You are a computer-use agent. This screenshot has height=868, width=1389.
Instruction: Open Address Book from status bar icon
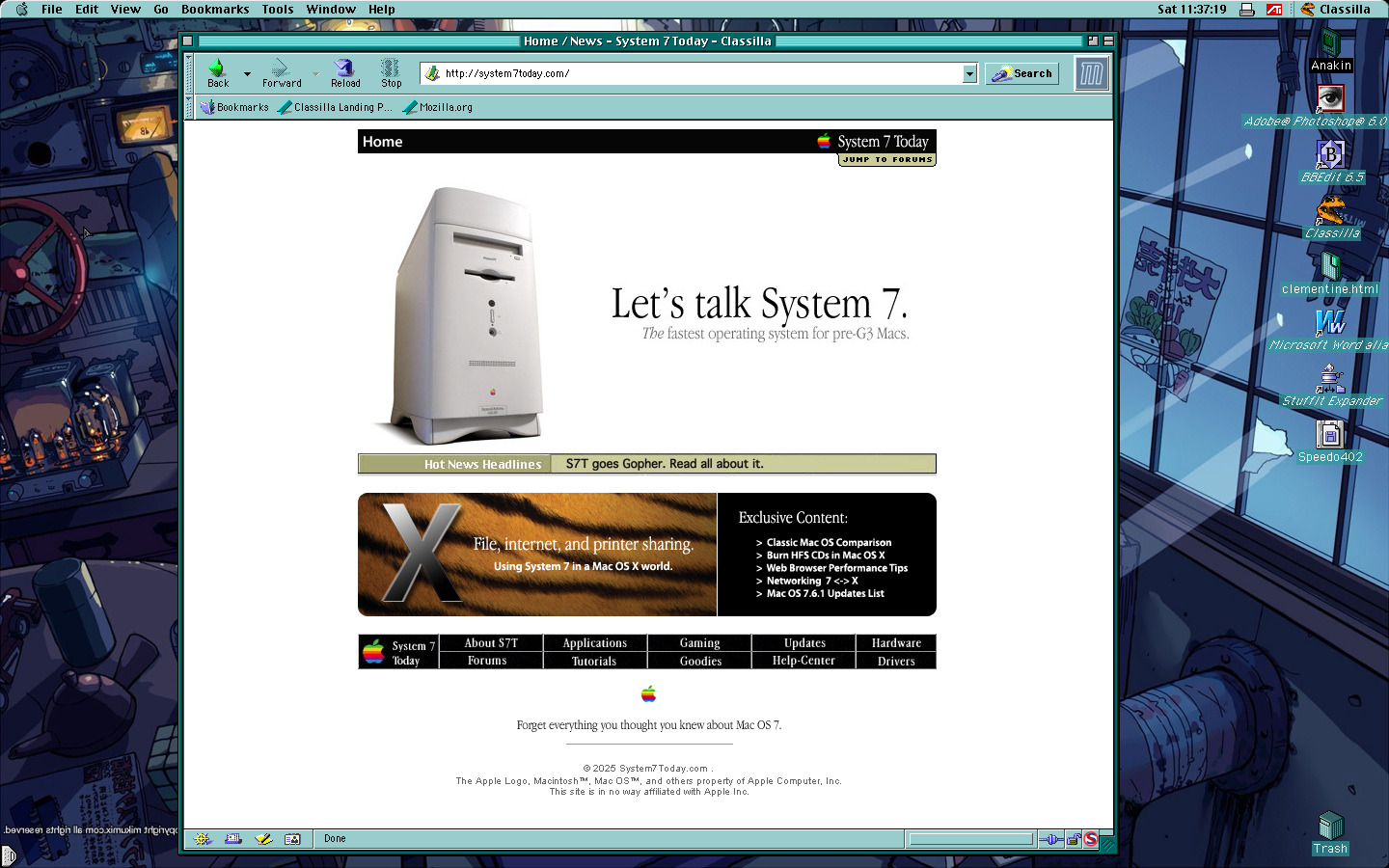292,839
